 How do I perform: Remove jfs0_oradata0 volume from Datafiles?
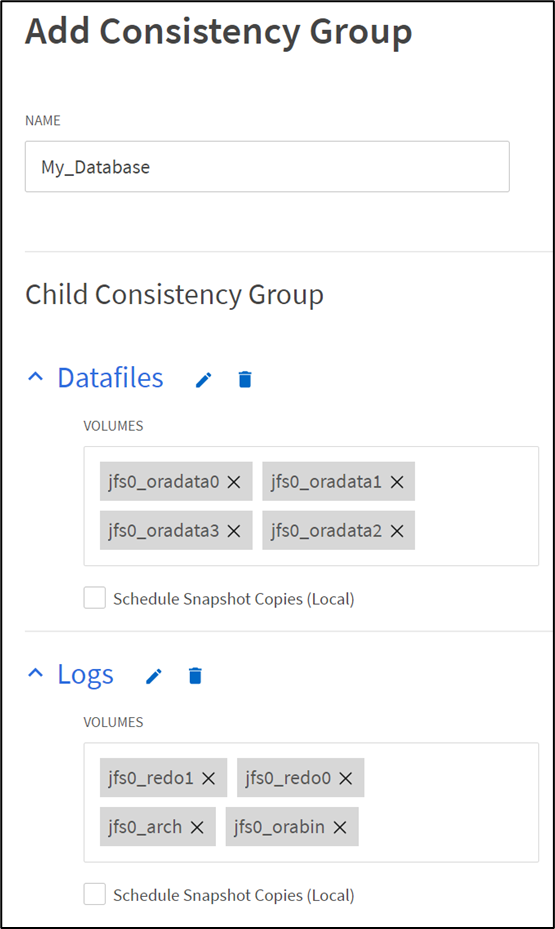coord(234,482)
